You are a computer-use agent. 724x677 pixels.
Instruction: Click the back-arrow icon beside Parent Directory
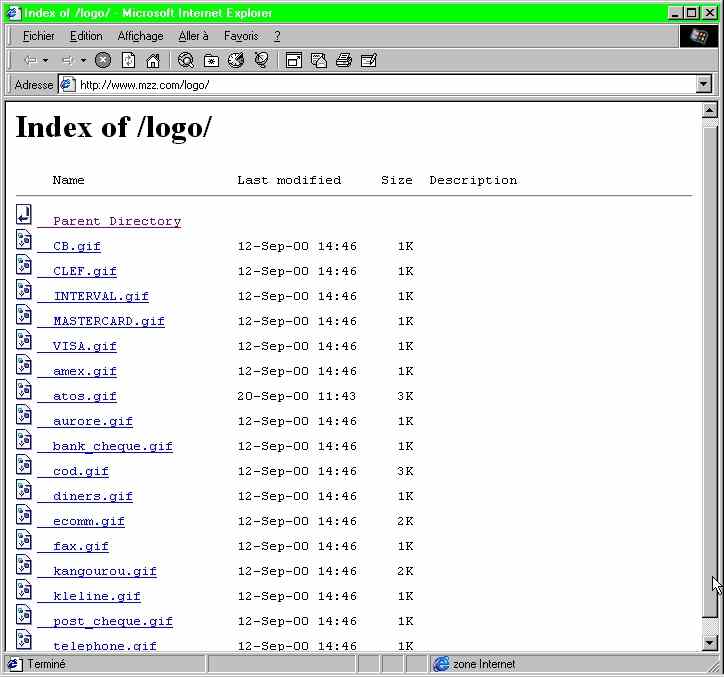click(x=24, y=215)
